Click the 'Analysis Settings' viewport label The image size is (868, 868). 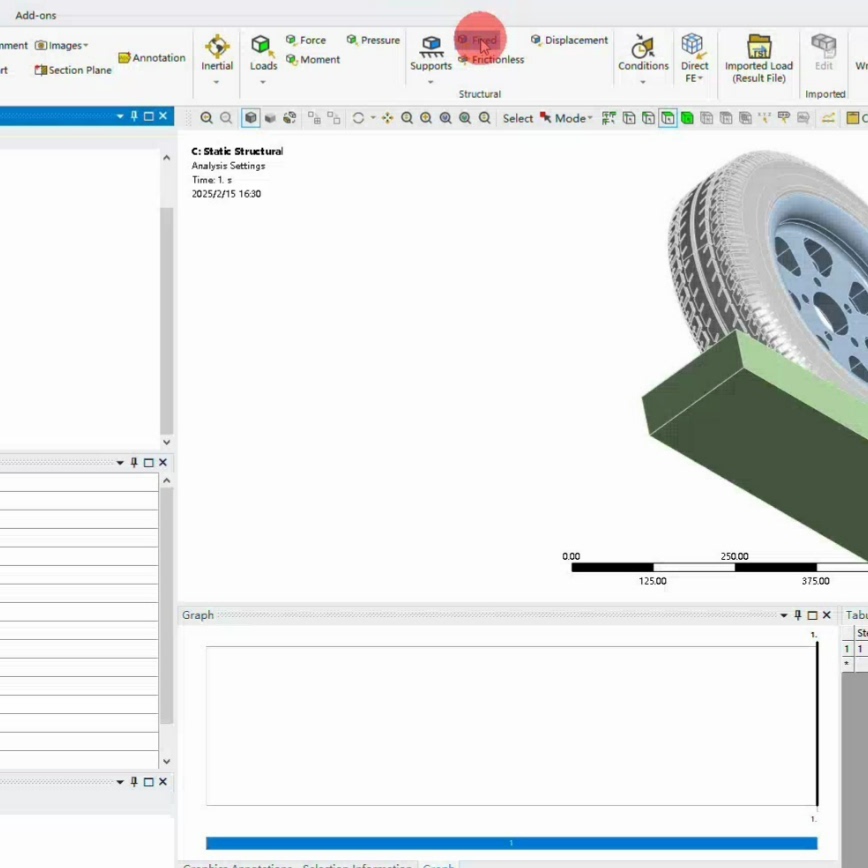tap(228, 166)
